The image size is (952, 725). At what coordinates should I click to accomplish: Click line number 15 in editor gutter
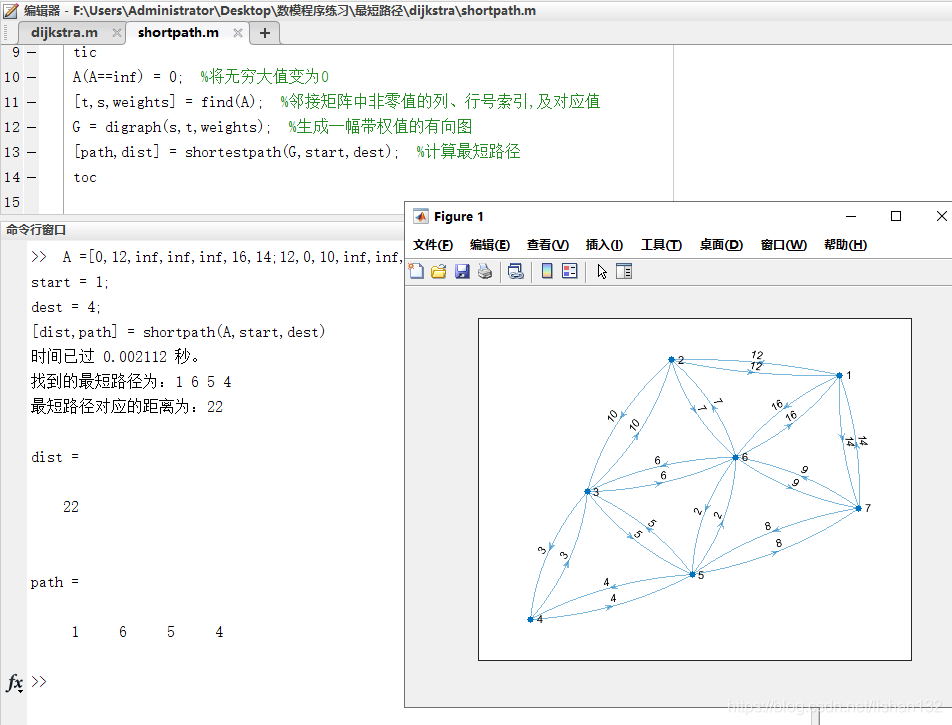tap(12, 202)
